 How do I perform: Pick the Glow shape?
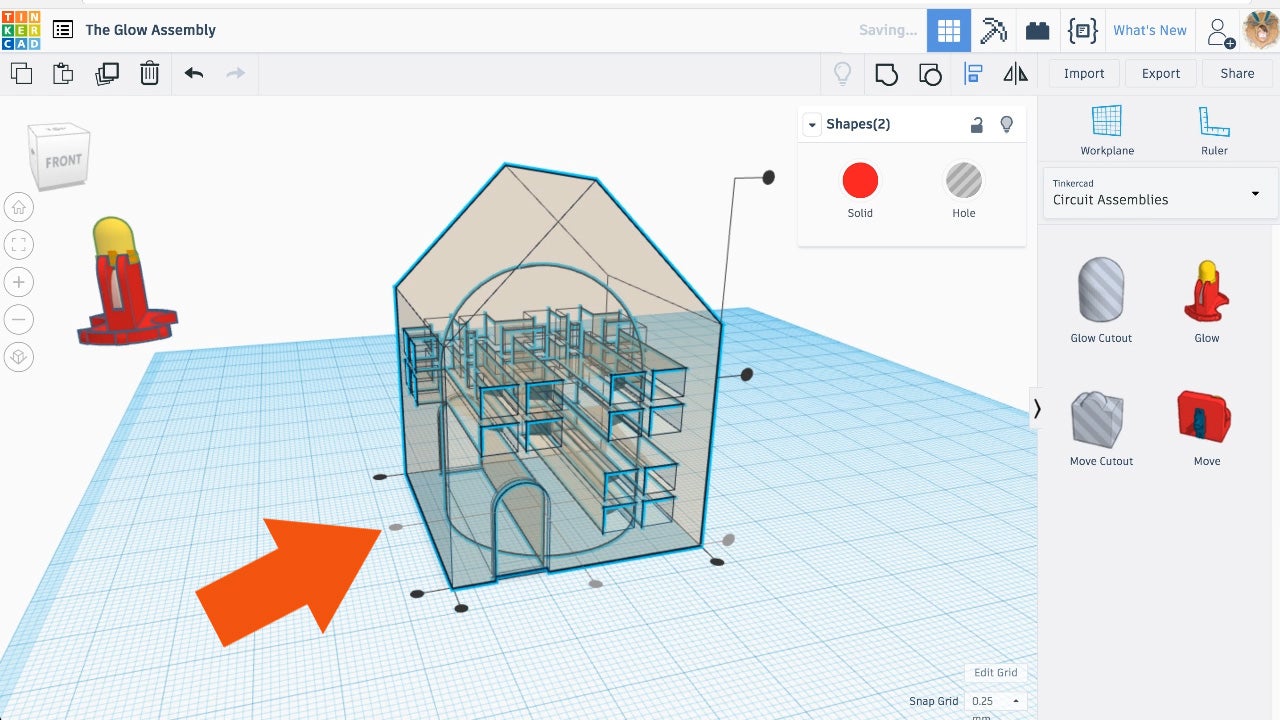click(x=1207, y=300)
